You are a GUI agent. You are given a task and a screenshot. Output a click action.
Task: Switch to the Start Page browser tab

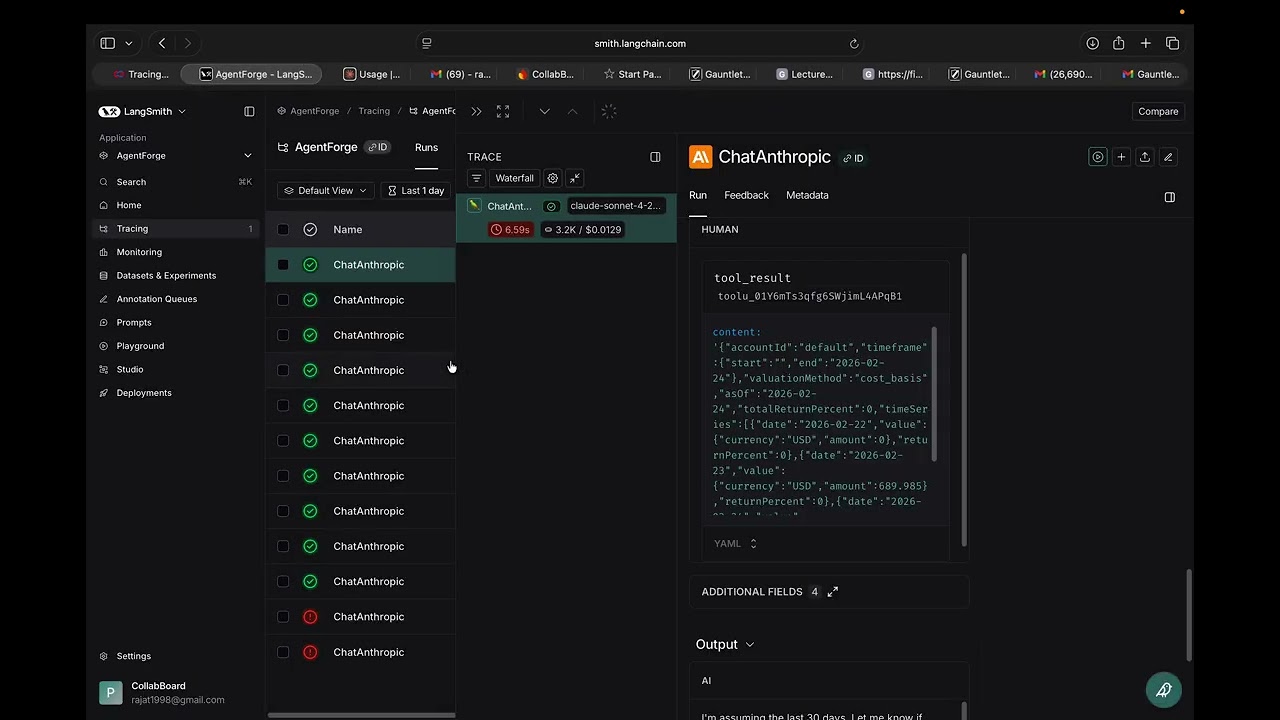pos(632,74)
